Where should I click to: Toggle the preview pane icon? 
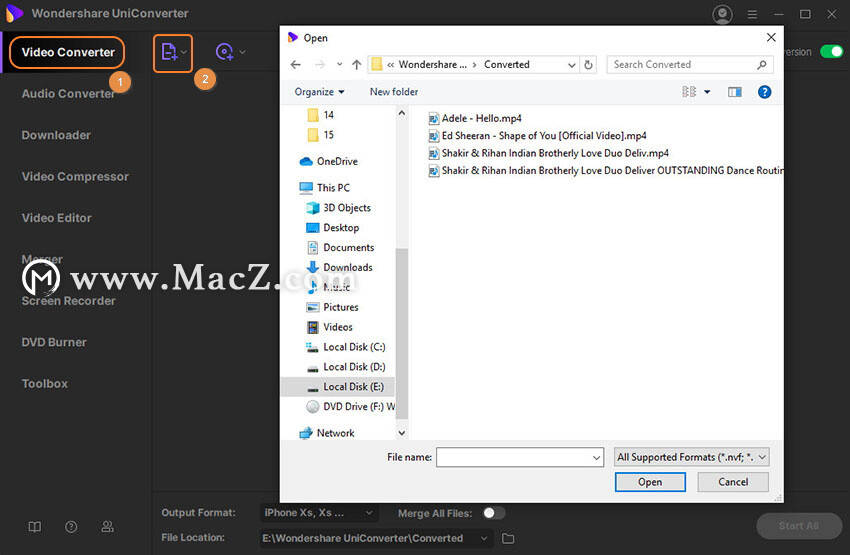click(735, 92)
